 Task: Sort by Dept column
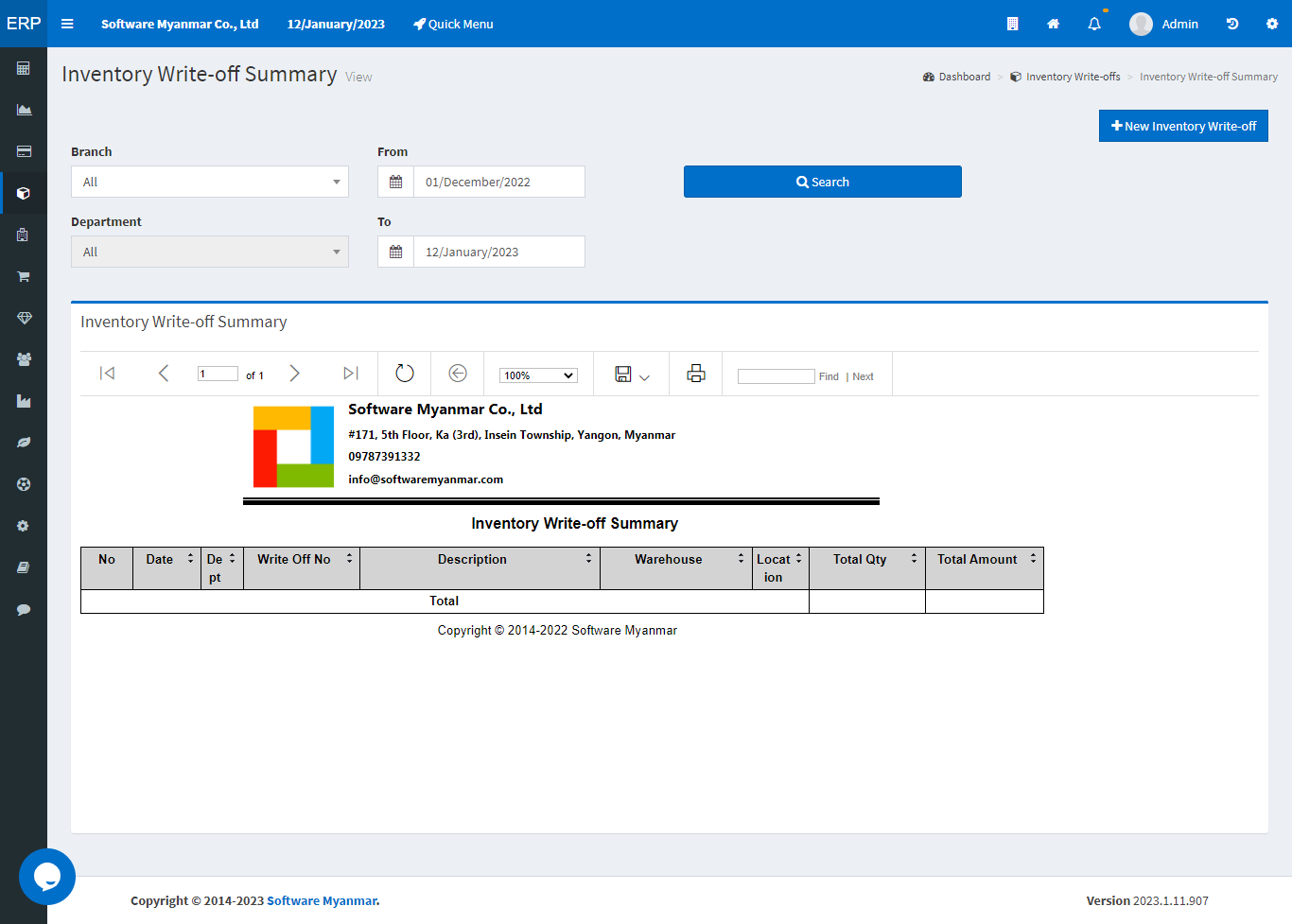pos(233,559)
